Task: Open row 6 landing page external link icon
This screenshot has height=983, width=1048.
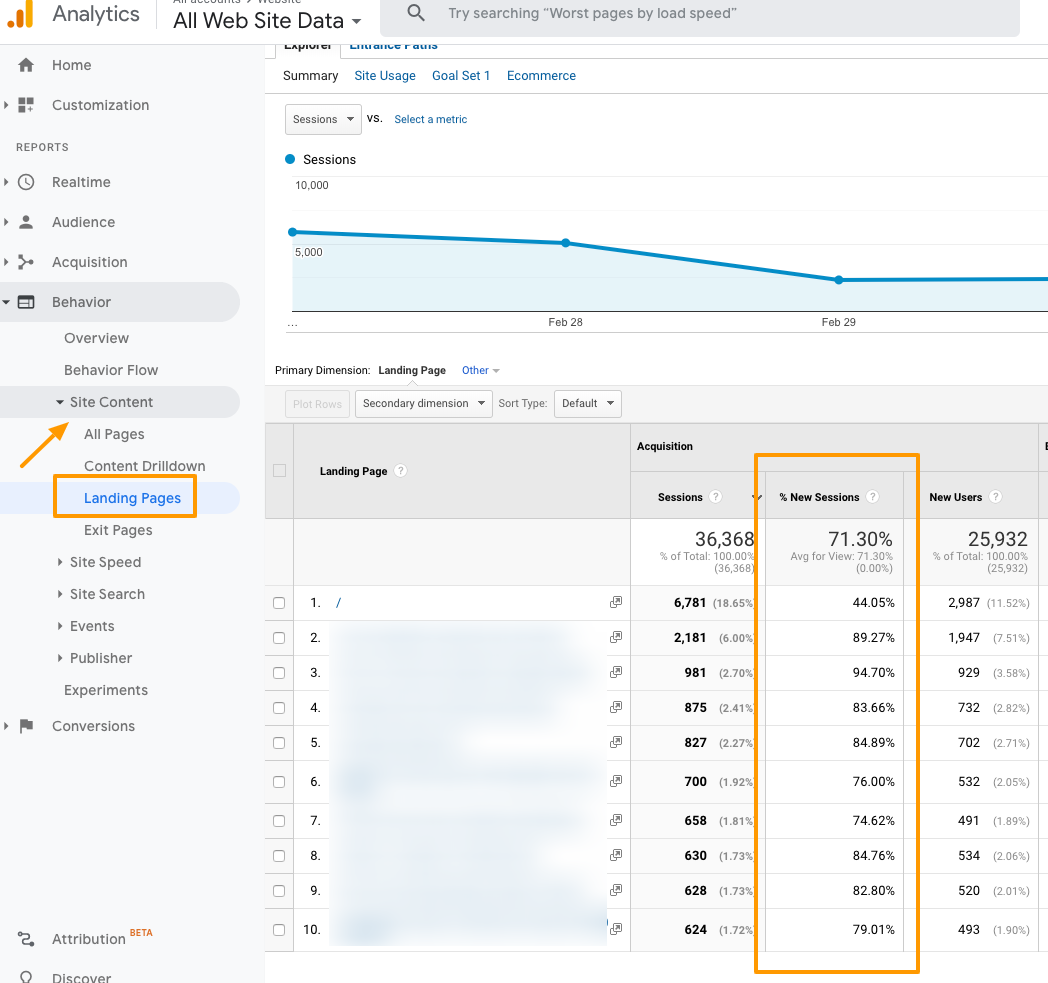Action: 616,781
